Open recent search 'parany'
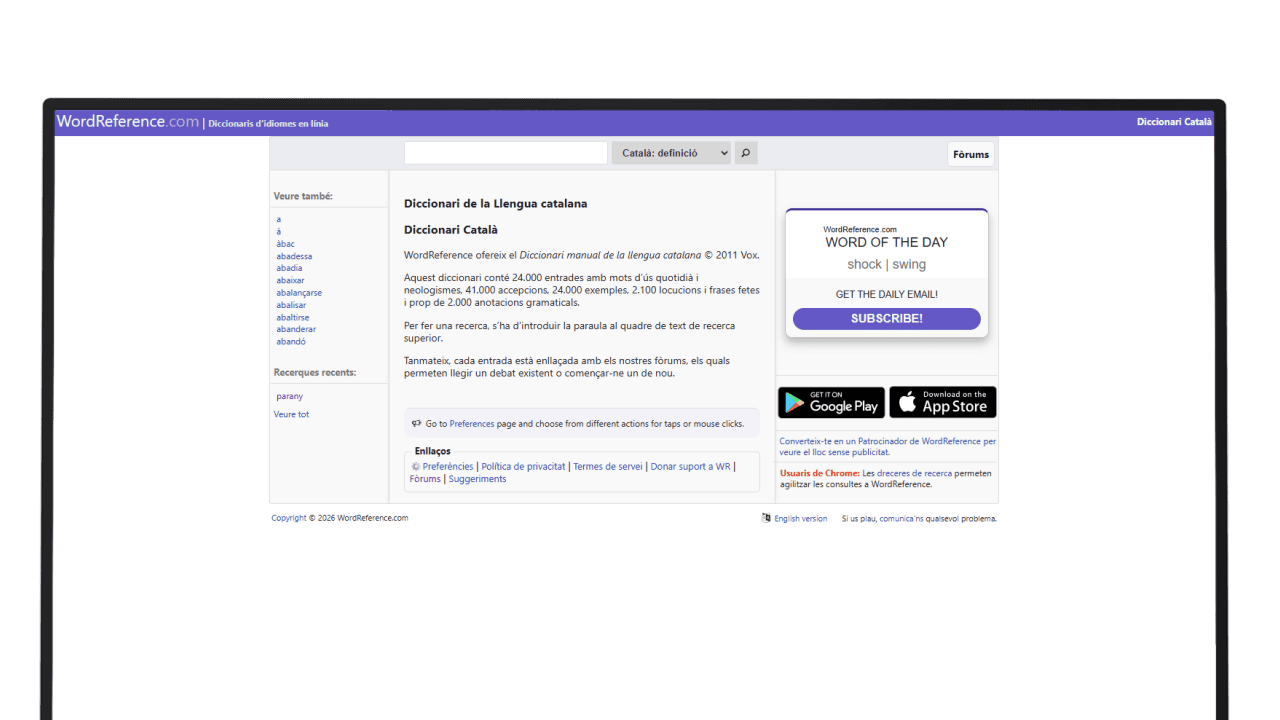Screen dimensions: 1280x720 click(x=289, y=396)
